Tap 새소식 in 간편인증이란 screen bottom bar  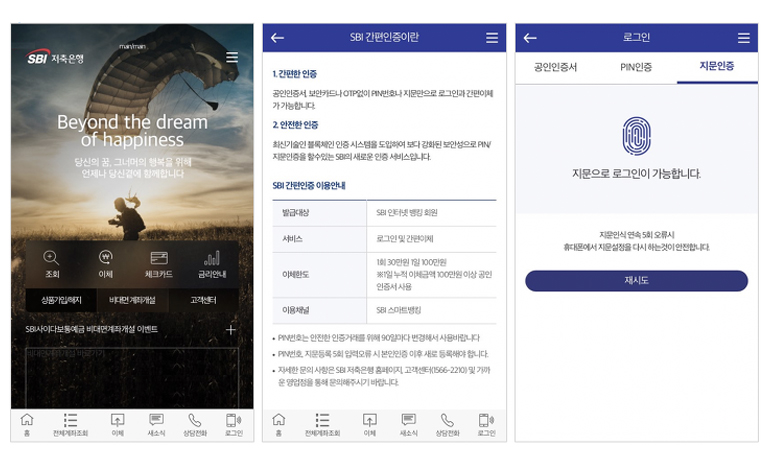tap(409, 425)
